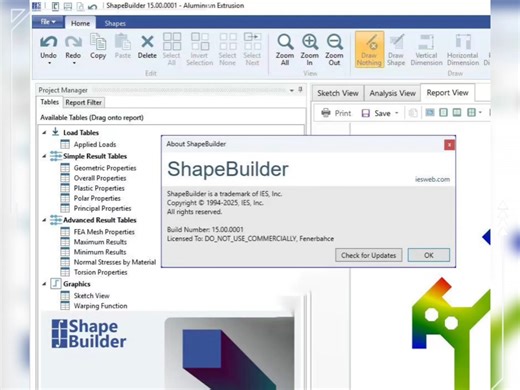Collapse the Load Tables group
This screenshot has width=520, height=390.
(x=44, y=133)
